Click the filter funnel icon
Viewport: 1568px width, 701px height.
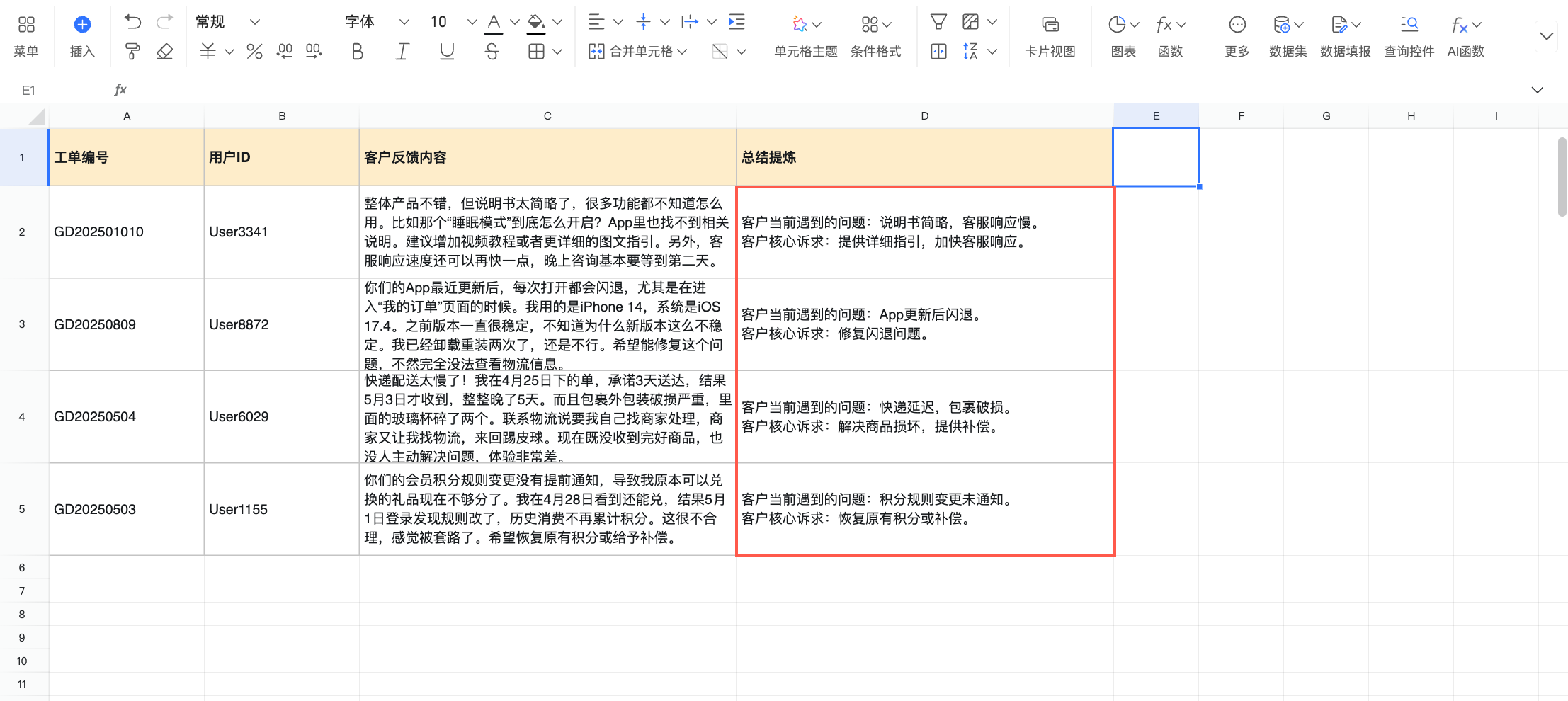point(938,22)
